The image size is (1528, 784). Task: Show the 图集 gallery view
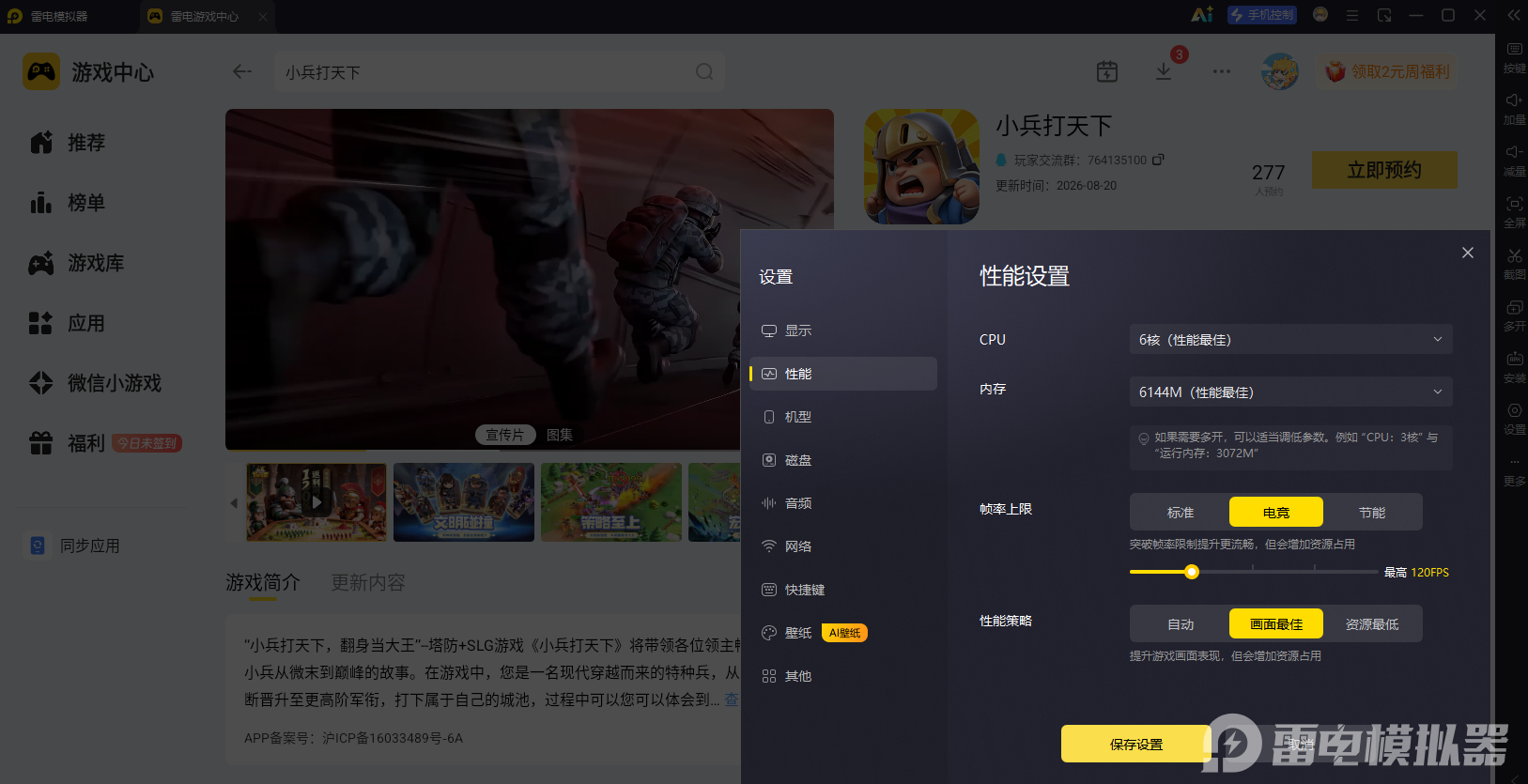(560, 435)
